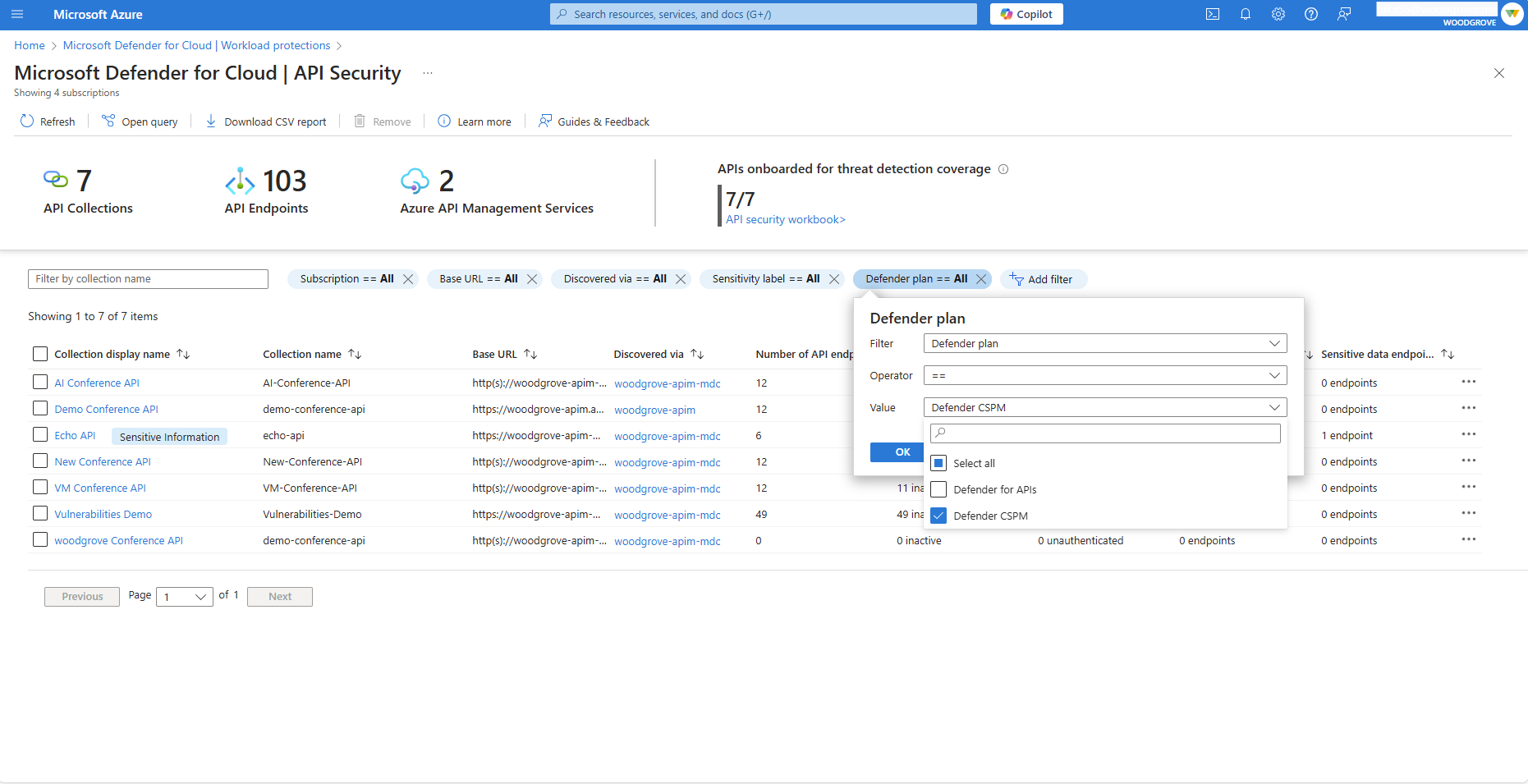Open portal settings gear
This screenshot has height=784, width=1528.
tap(1278, 14)
